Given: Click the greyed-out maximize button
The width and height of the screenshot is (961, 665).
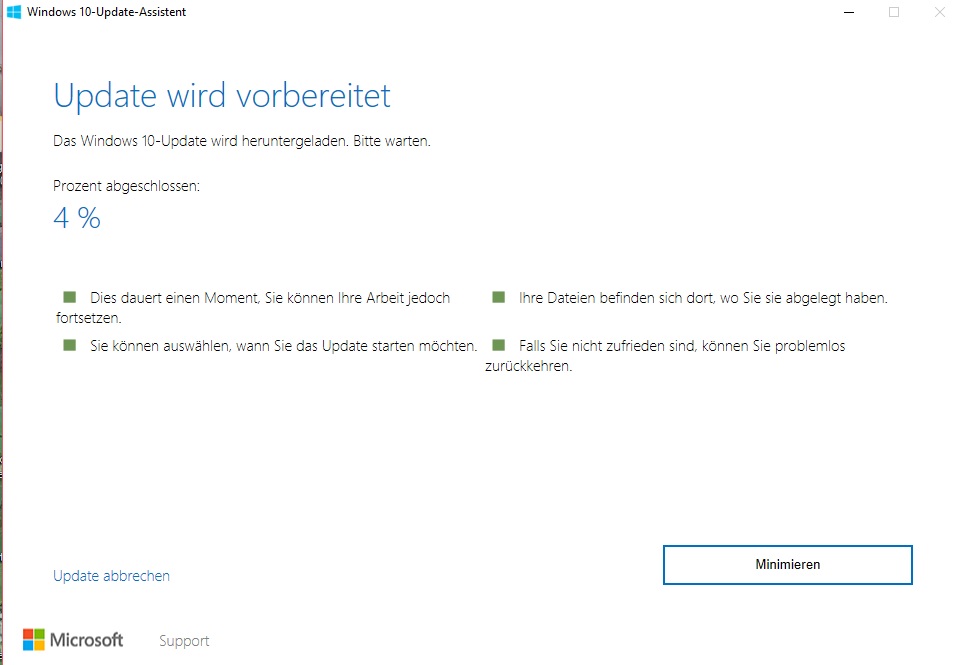Looking at the screenshot, I should tap(894, 12).
